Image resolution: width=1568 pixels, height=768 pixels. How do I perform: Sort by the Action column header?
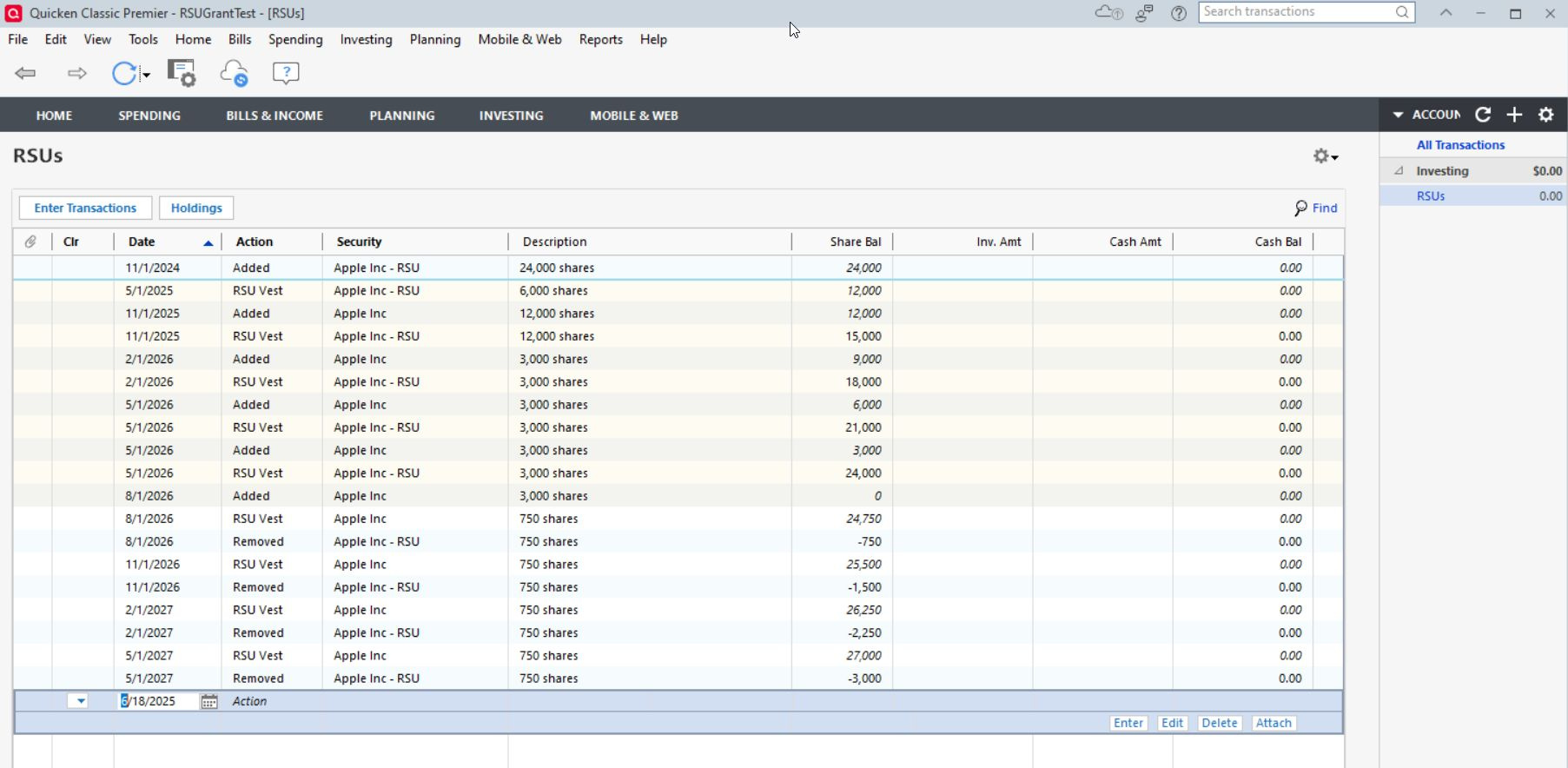point(272,242)
